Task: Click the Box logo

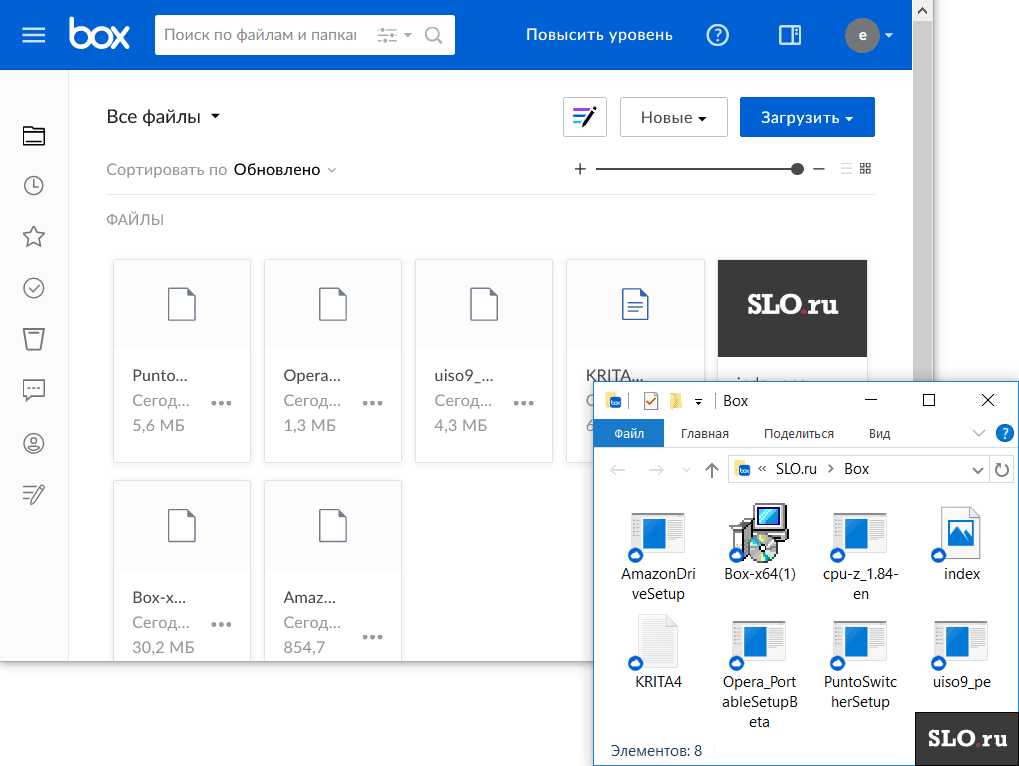Action: [x=99, y=34]
